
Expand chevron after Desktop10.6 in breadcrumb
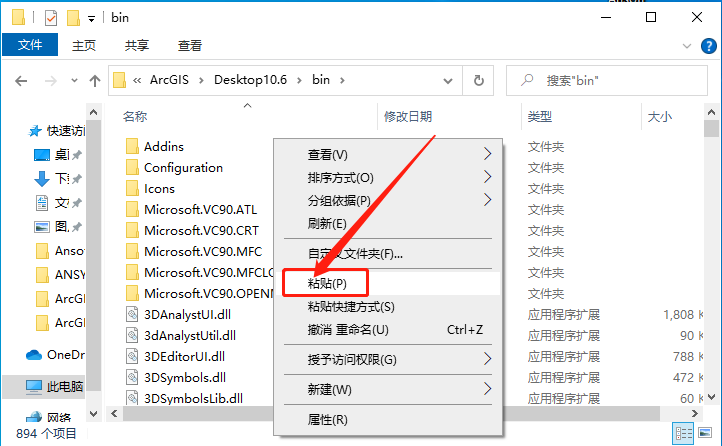click(299, 81)
